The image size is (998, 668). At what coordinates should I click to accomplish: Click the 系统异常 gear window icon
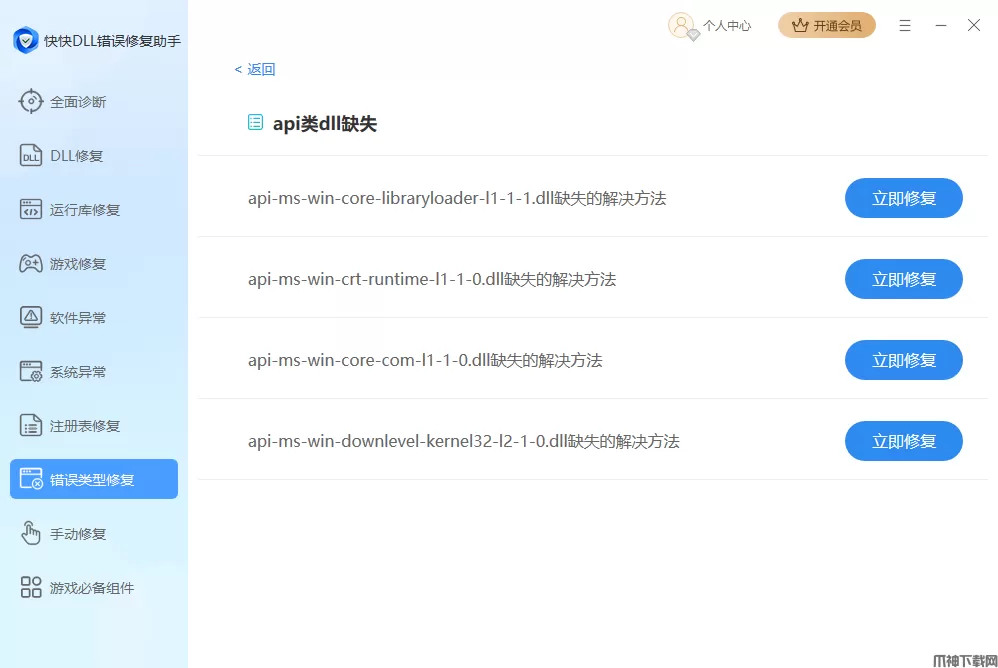tap(31, 371)
